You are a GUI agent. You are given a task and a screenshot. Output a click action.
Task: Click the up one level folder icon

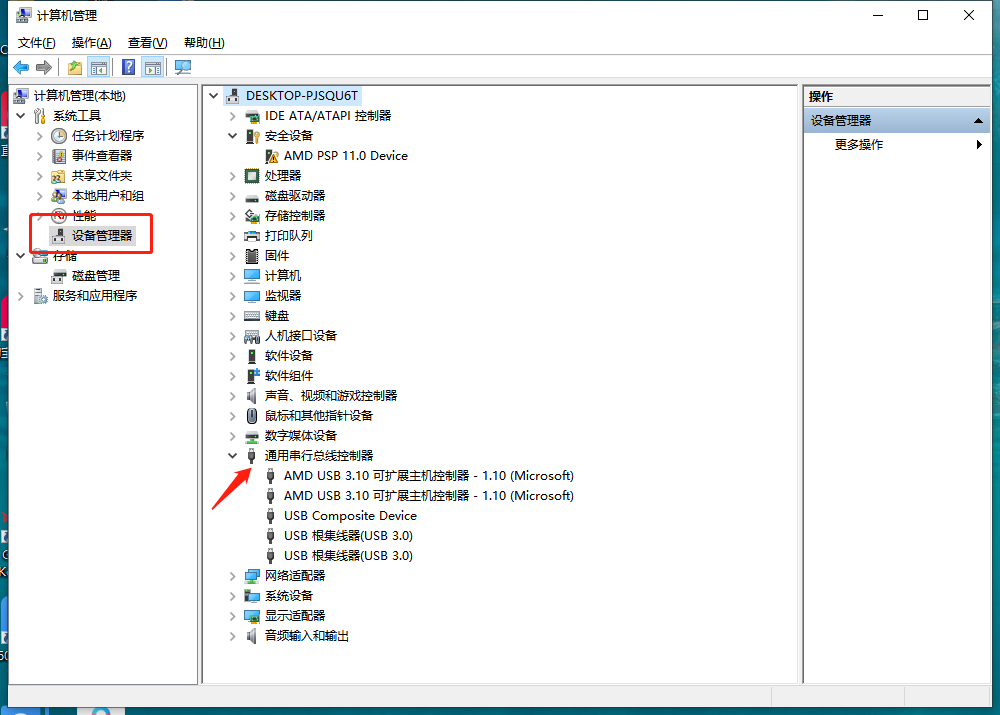tap(75, 67)
